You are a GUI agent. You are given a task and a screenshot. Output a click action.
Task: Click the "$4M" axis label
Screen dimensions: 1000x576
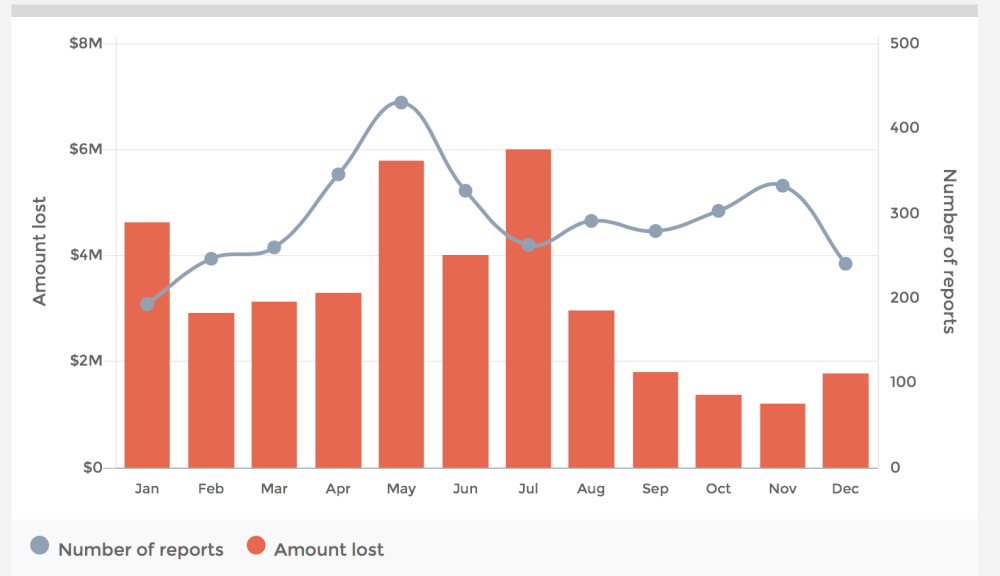(x=86, y=255)
